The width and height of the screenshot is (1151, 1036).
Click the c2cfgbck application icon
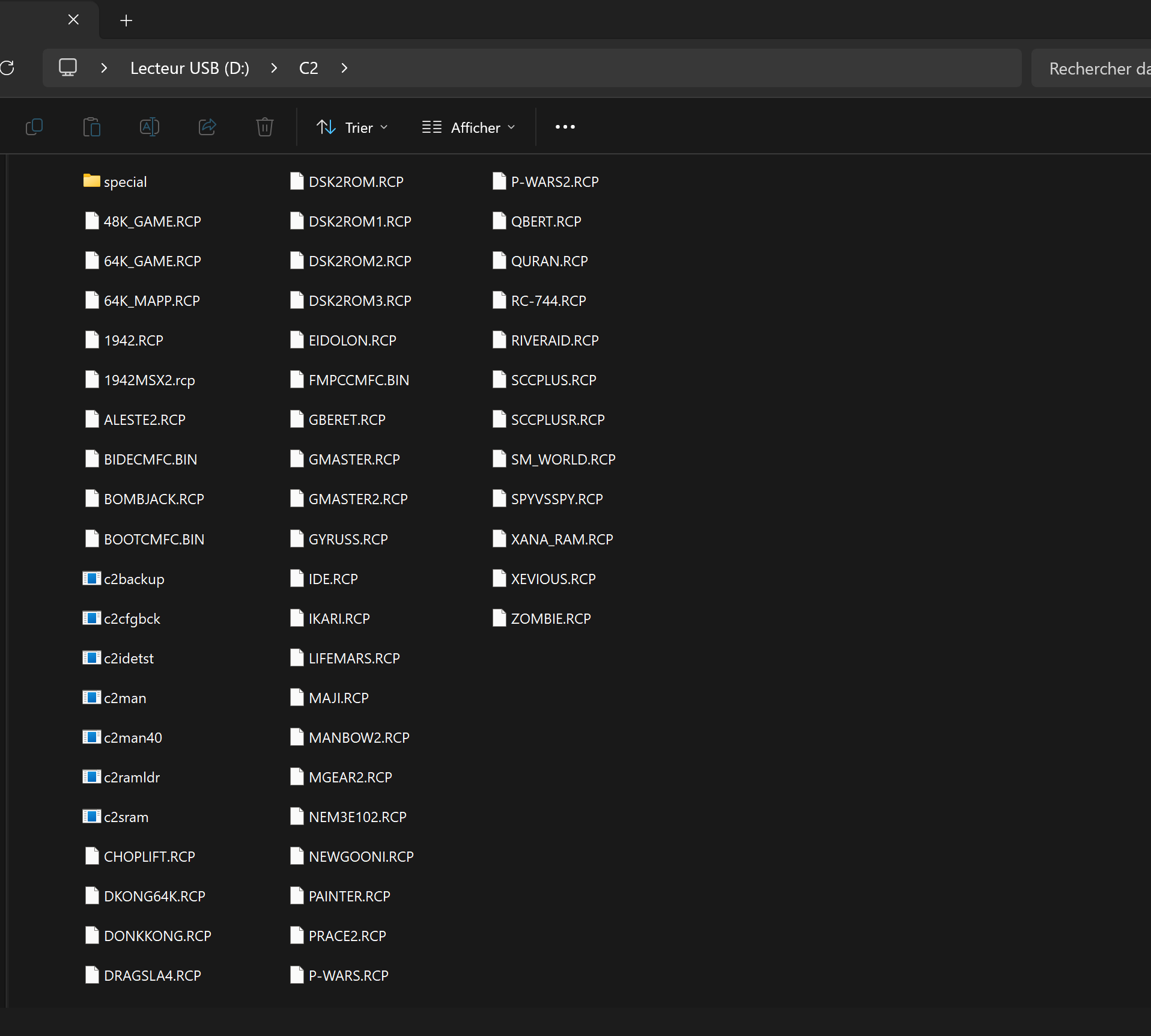point(91,618)
